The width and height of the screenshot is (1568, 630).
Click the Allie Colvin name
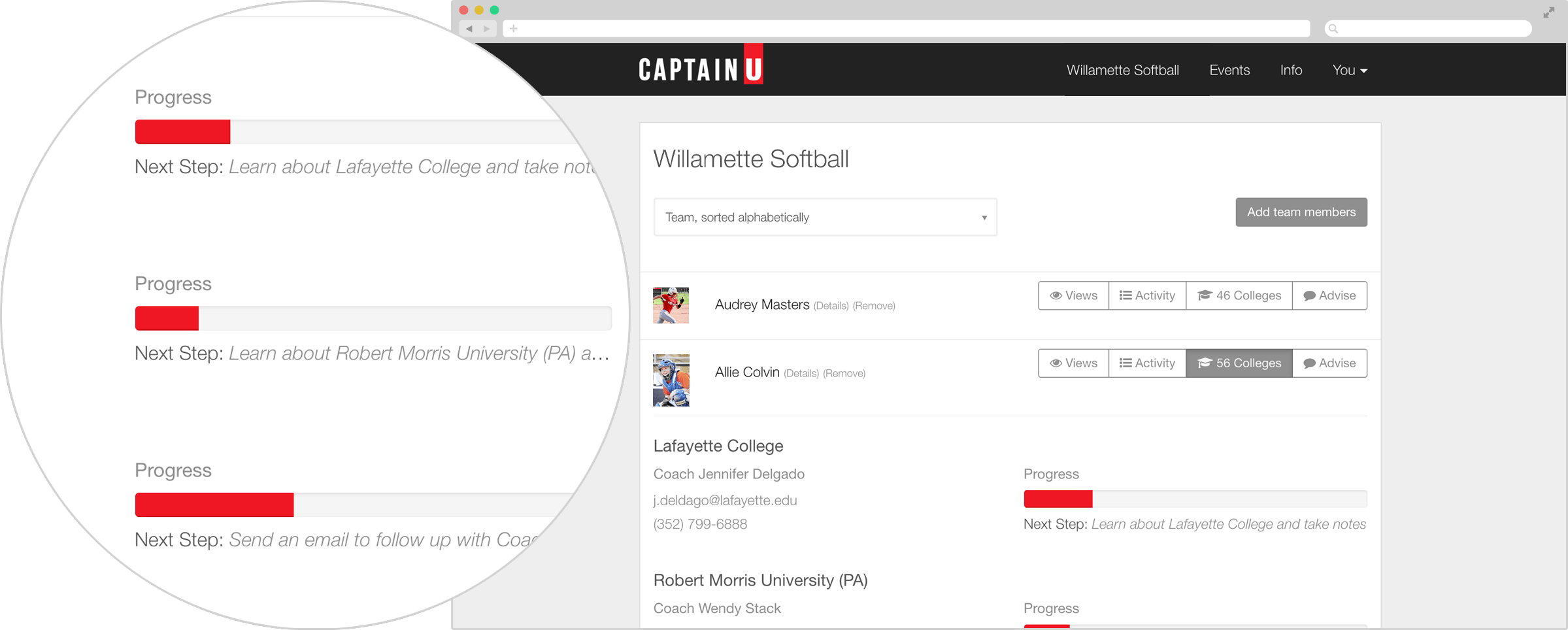coord(746,372)
